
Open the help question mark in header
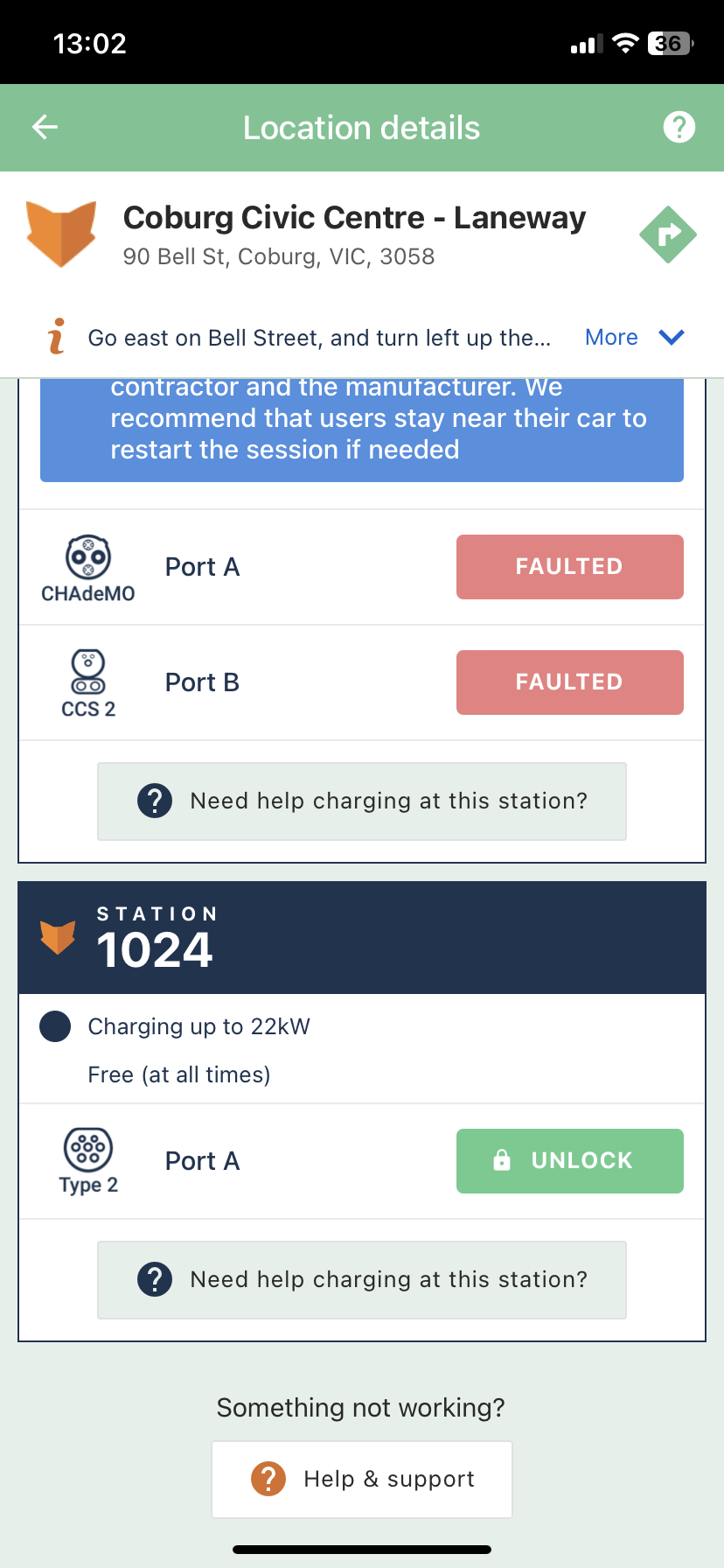(x=679, y=128)
